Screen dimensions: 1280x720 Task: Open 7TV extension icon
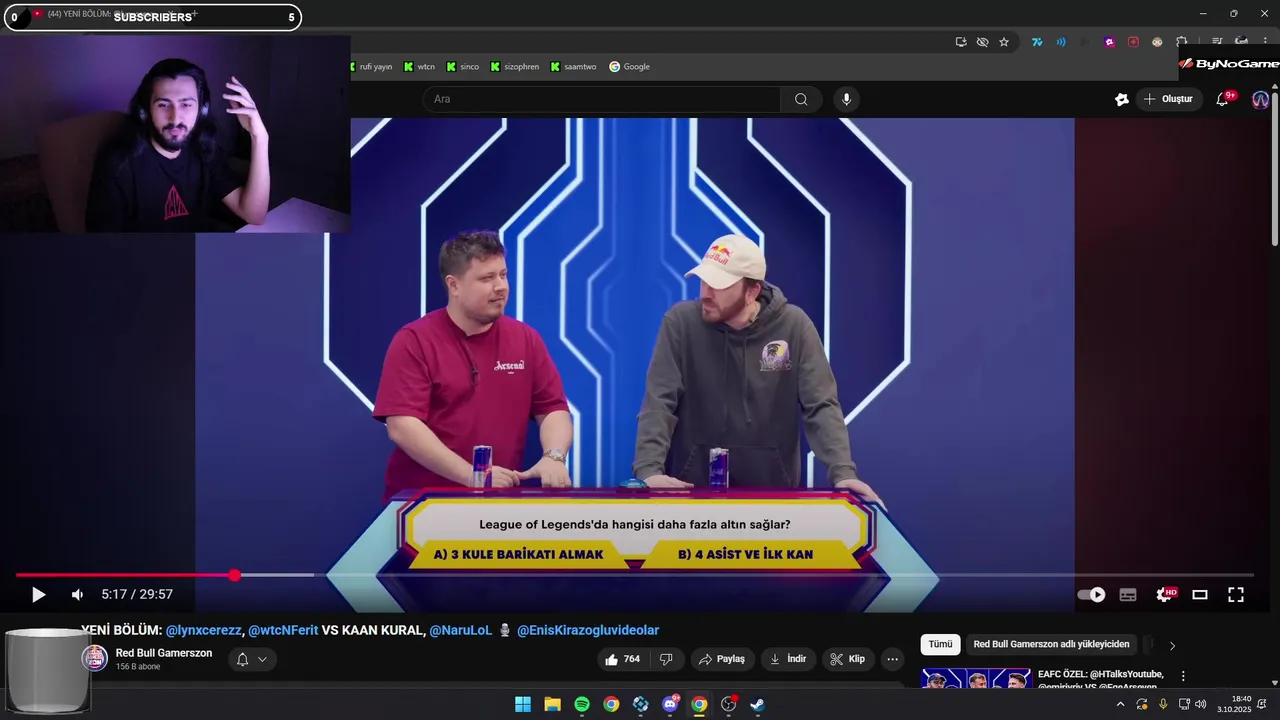[1037, 42]
